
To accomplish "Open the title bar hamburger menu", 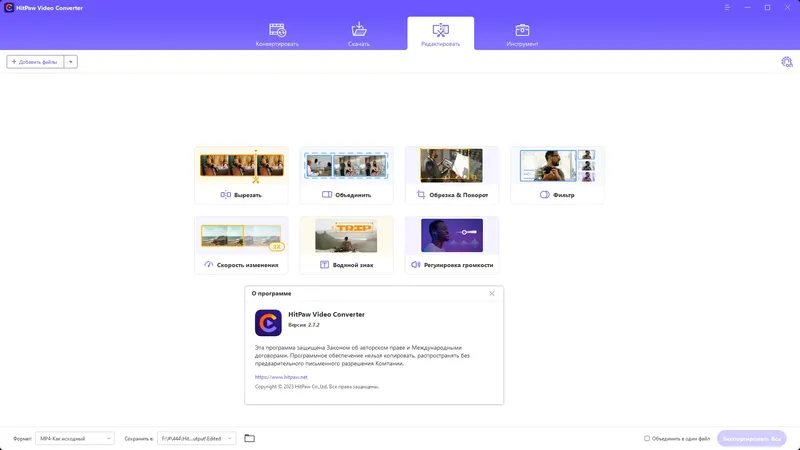I will click(x=727, y=8).
